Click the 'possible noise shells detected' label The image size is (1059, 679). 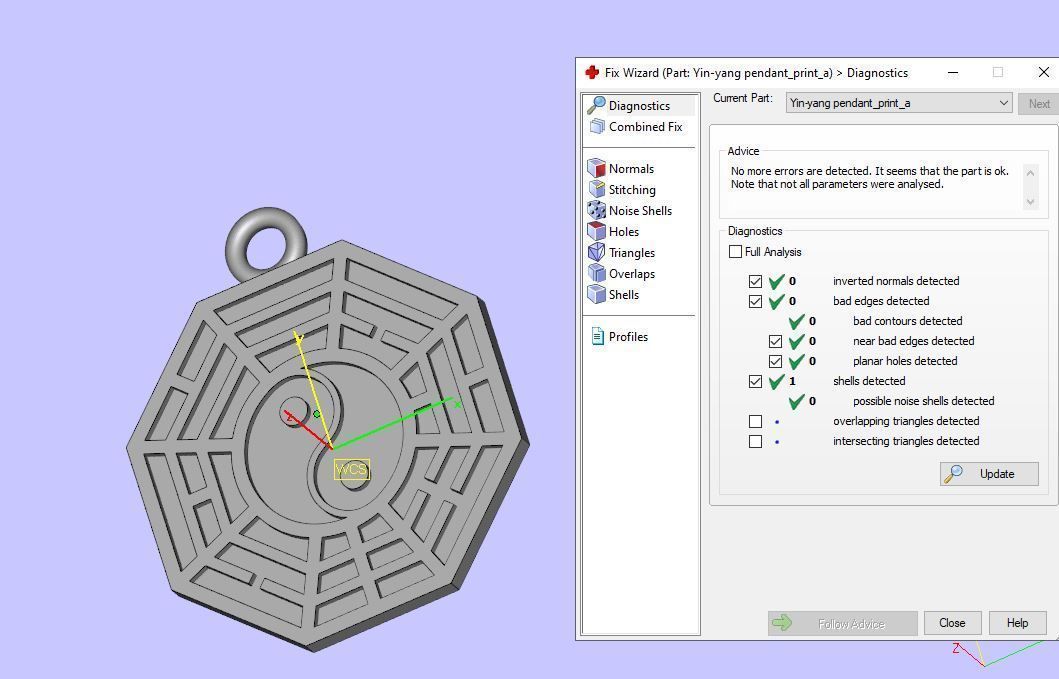pyautogui.click(x=923, y=401)
